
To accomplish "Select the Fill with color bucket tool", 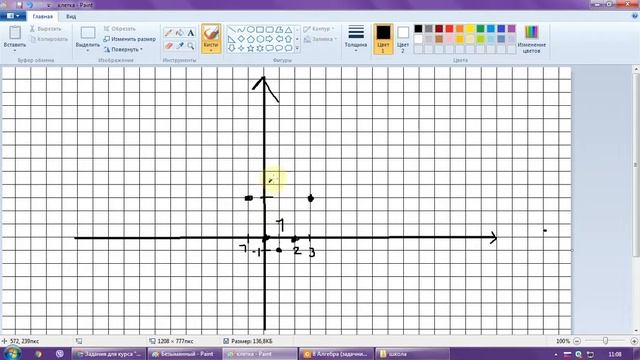I will pyautogui.click(x=180, y=33).
